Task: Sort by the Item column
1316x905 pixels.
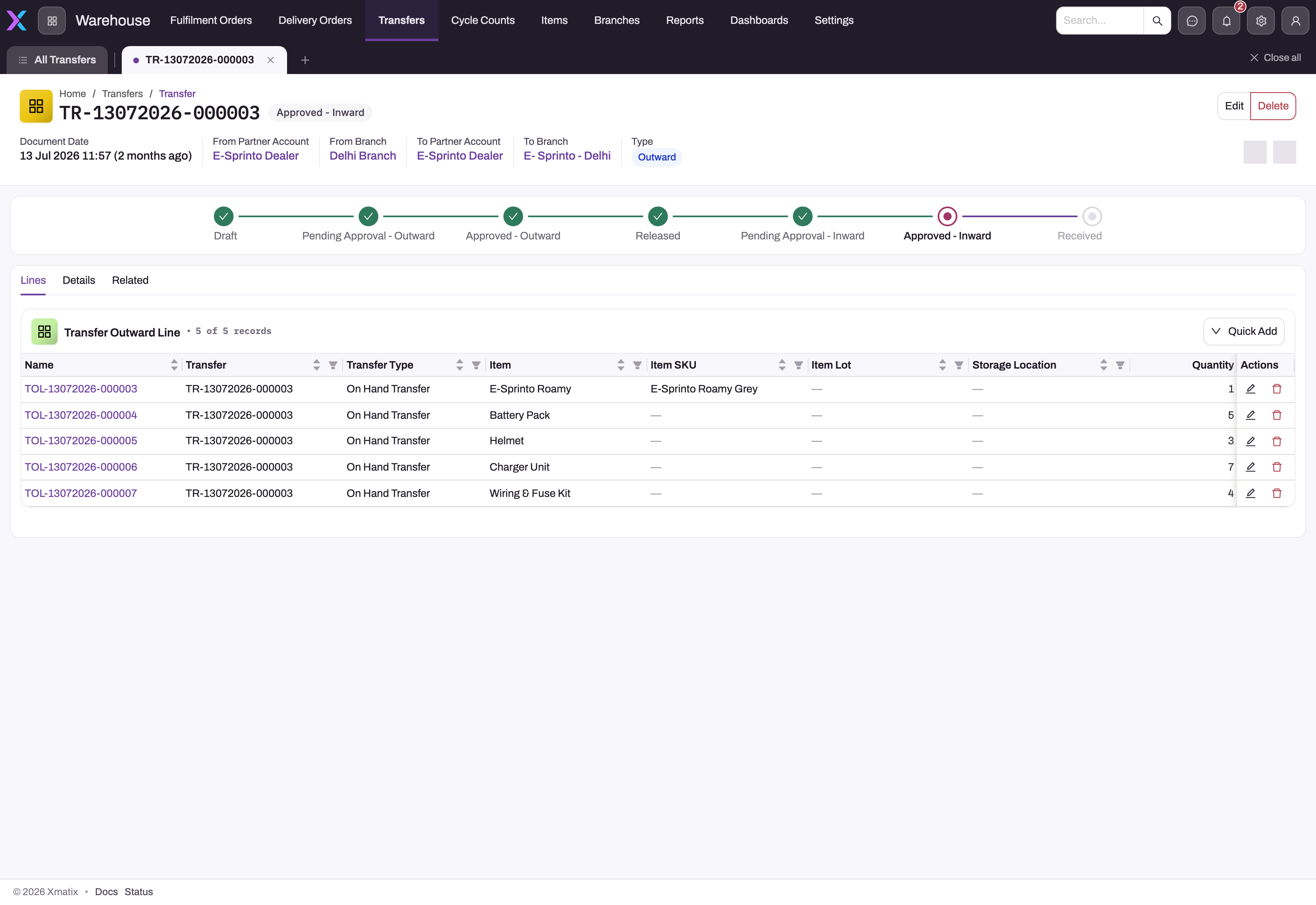Action: point(621,366)
